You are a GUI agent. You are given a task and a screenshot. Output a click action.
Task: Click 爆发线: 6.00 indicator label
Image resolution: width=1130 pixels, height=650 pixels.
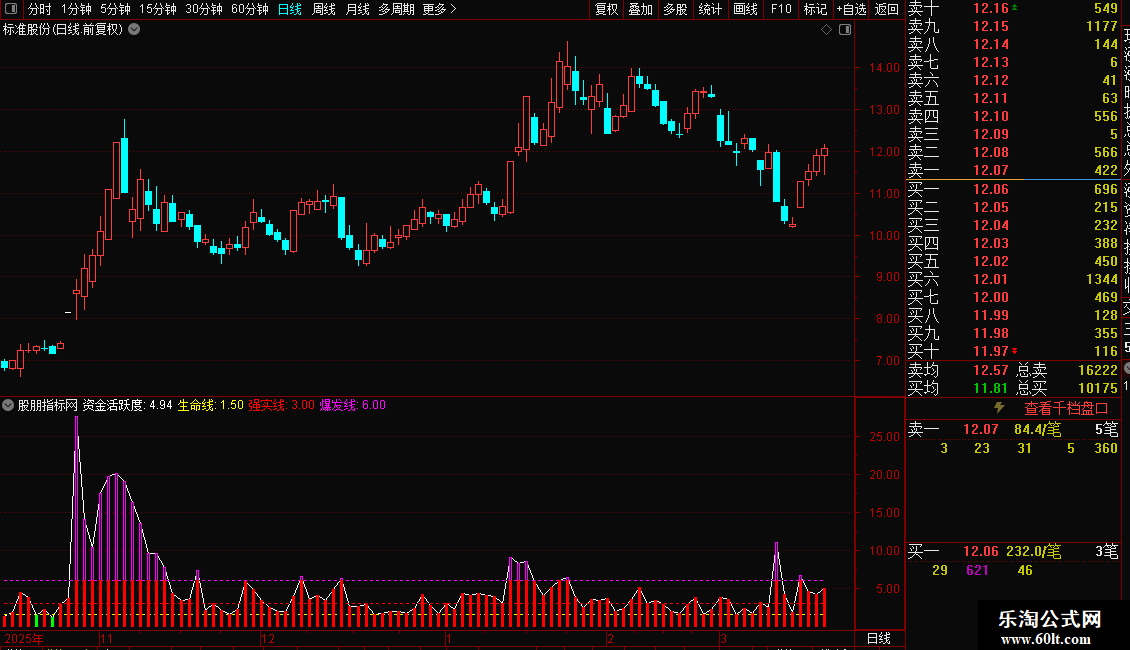pos(352,405)
